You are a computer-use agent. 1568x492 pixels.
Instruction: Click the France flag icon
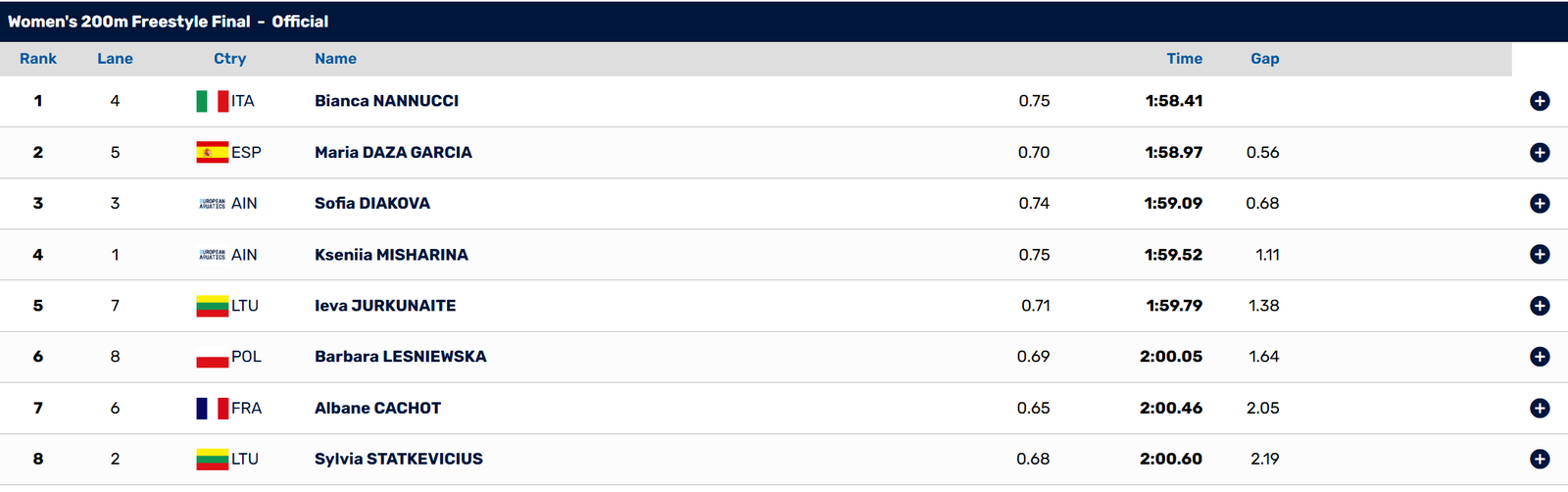[213, 408]
